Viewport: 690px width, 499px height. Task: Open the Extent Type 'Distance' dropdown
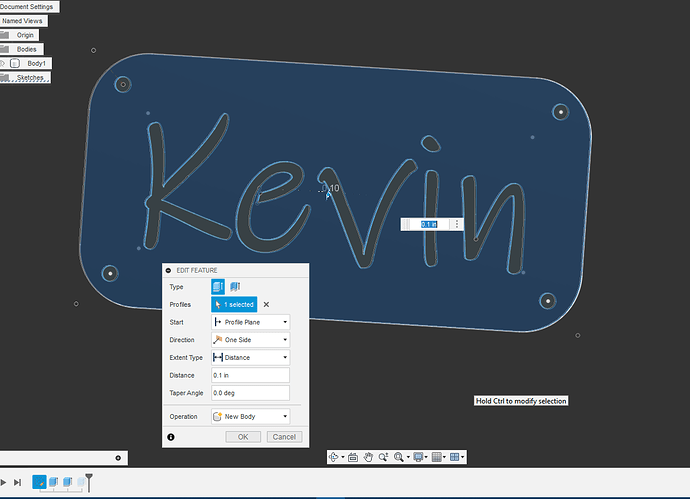pos(250,357)
